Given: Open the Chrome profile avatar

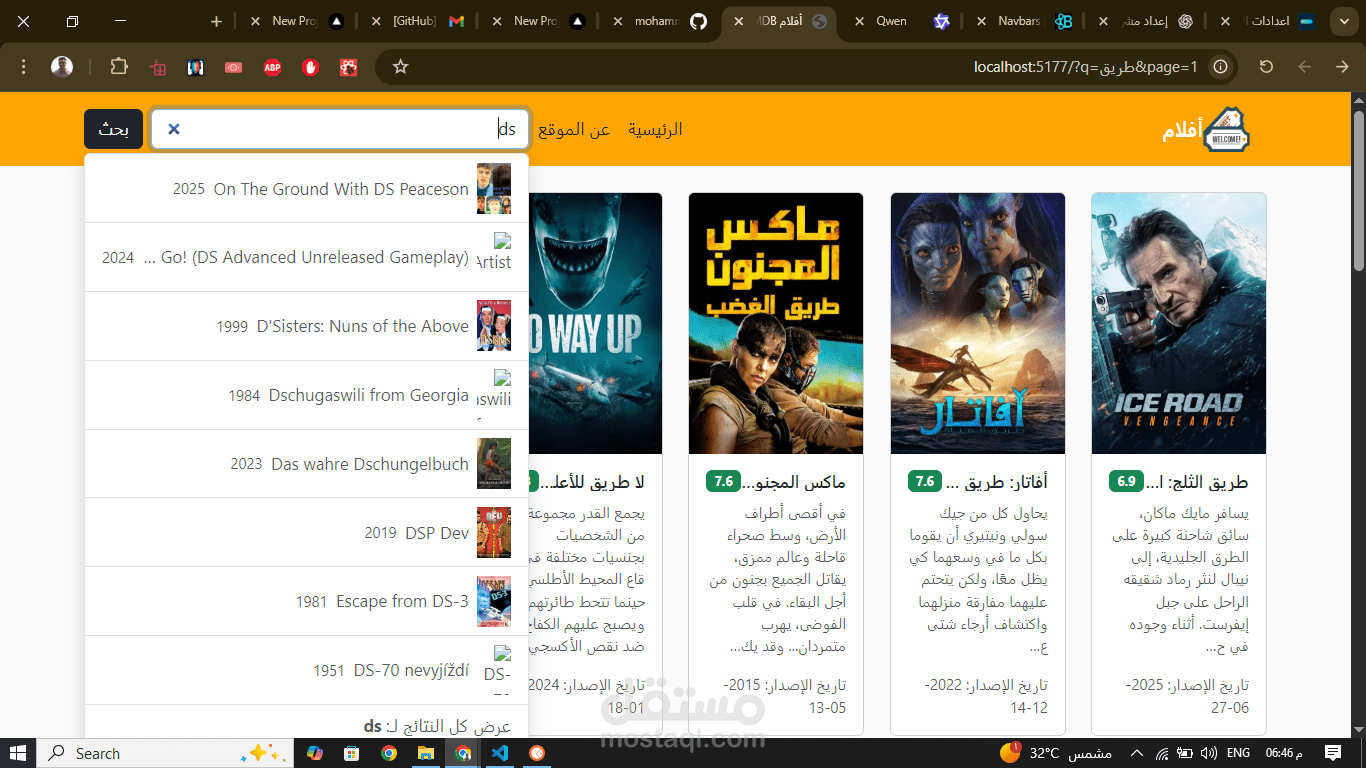Looking at the screenshot, I should tap(62, 67).
